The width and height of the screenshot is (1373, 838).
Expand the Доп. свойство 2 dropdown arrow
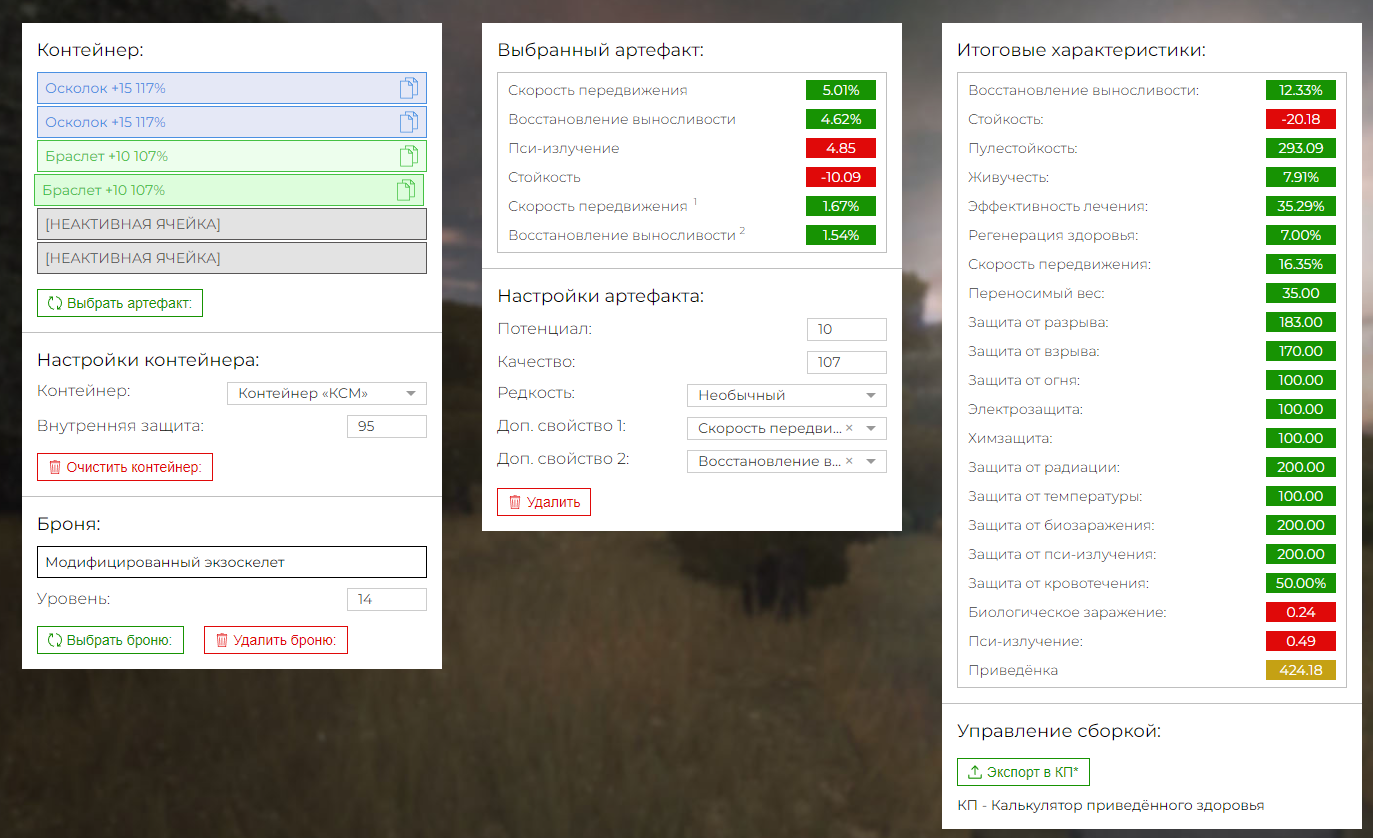click(871, 461)
